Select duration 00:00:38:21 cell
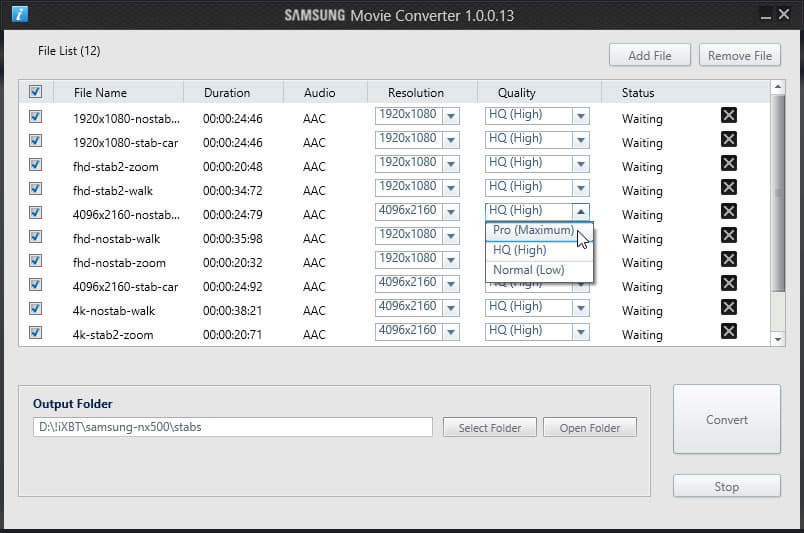 (232, 310)
